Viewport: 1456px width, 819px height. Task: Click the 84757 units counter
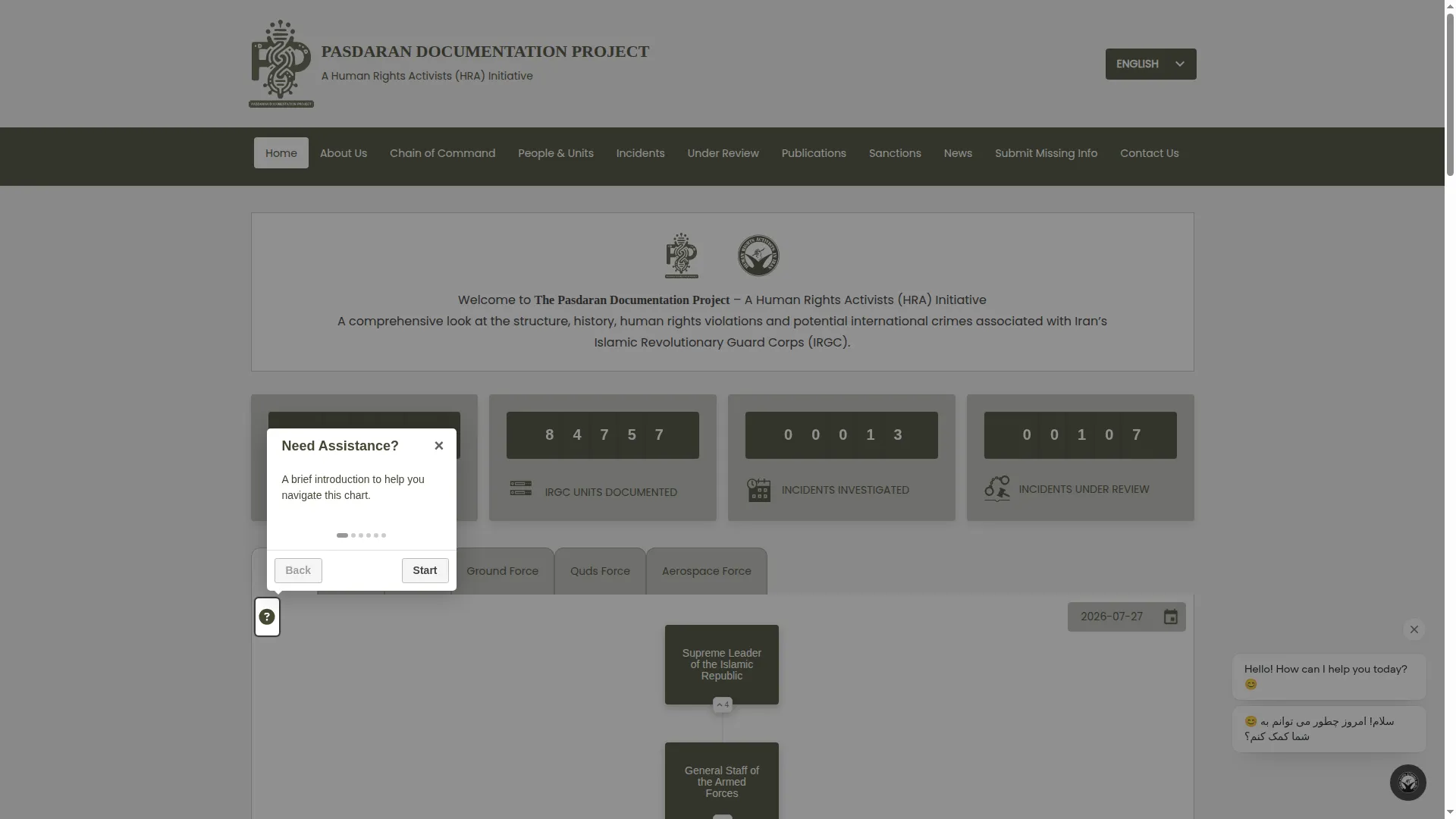point(602,435)
